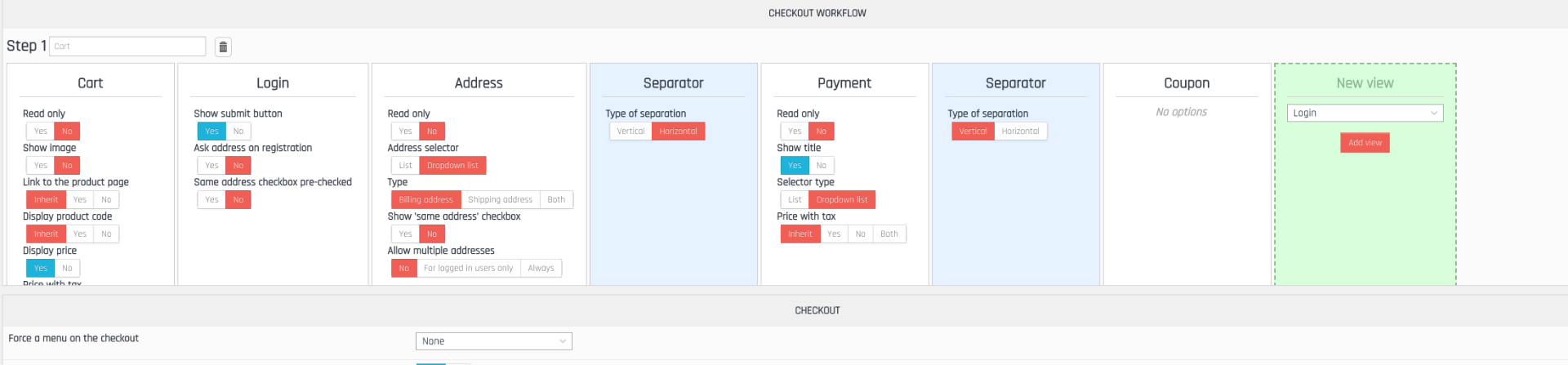The height and width of the screenshot is (365, 1568).
Task: Set Cart Show image to Yes
Action: 40,166
